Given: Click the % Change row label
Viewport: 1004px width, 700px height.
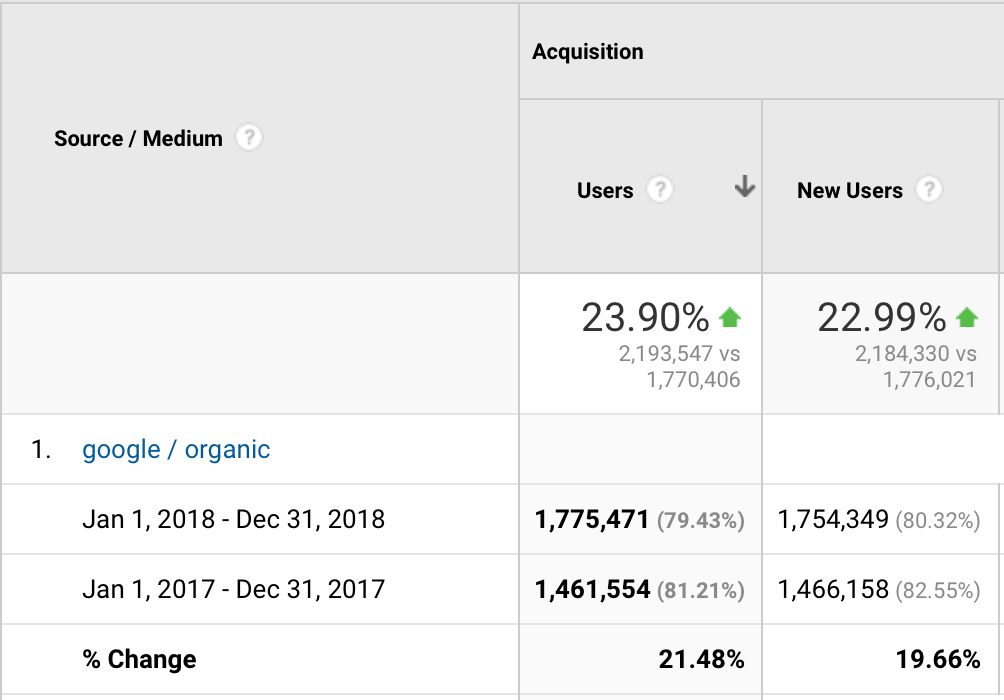Looking at the screenshot, I should 139,660.
